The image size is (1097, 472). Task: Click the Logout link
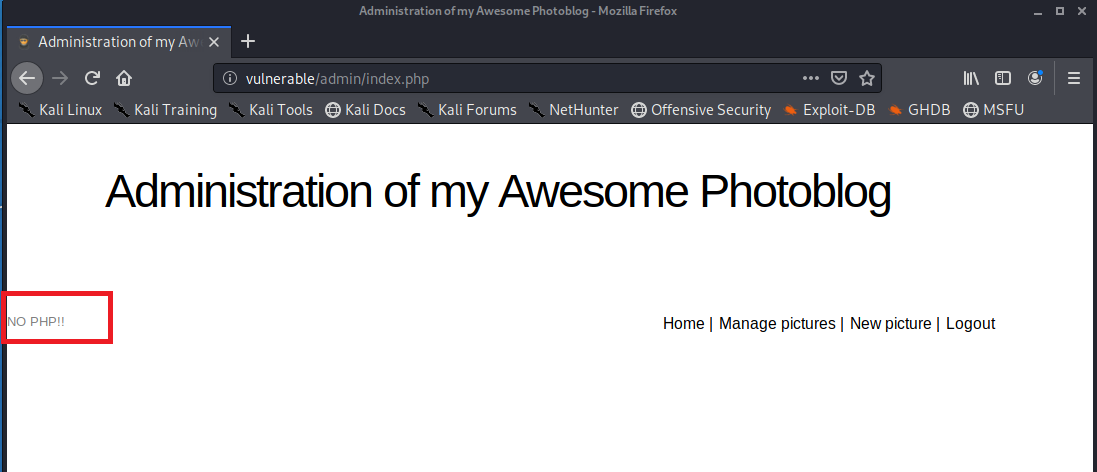coord(970,323)
